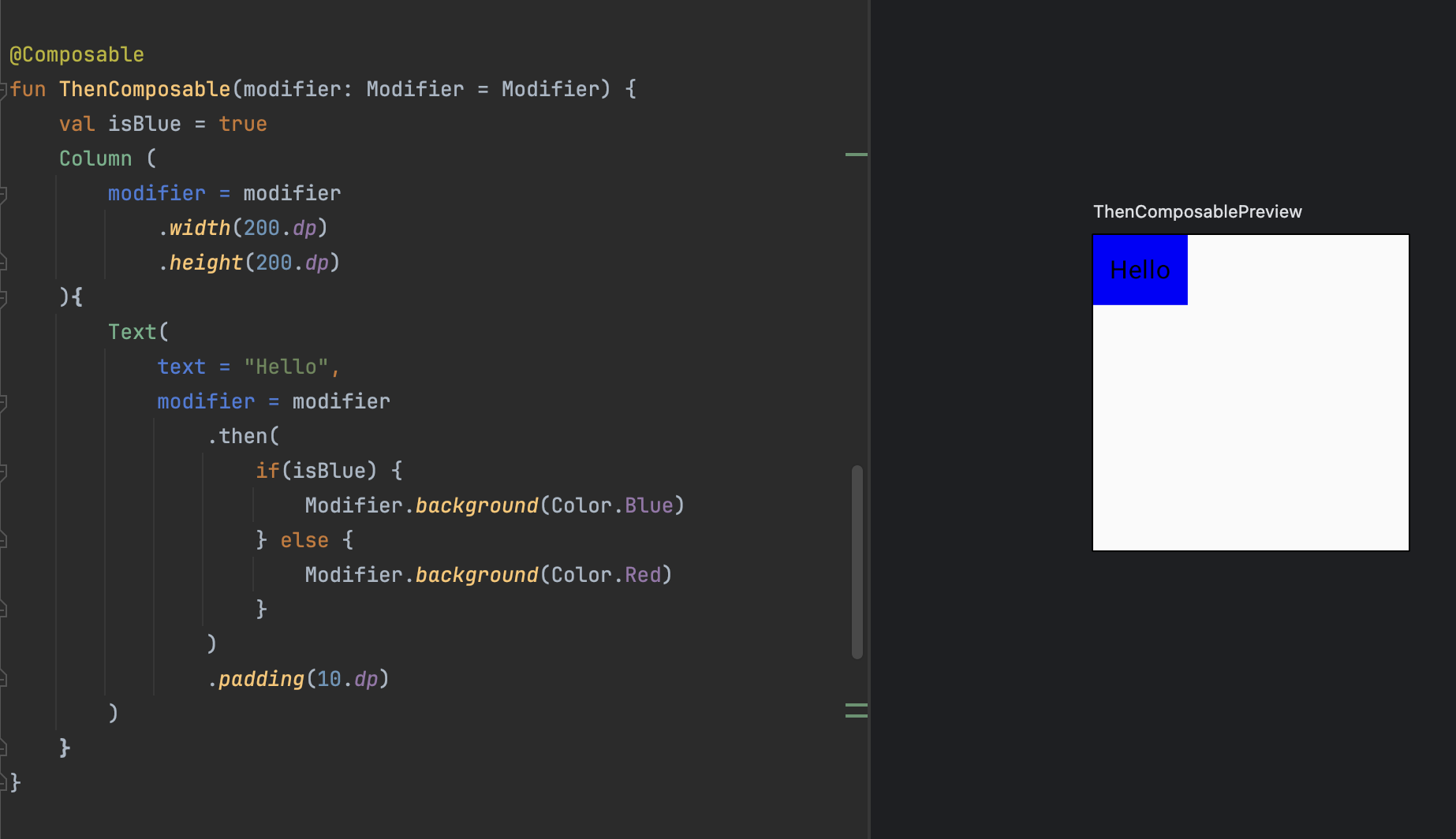Click the ThenComposable function name
Viewport: 1456px width, 839px height.
(144, 89)
